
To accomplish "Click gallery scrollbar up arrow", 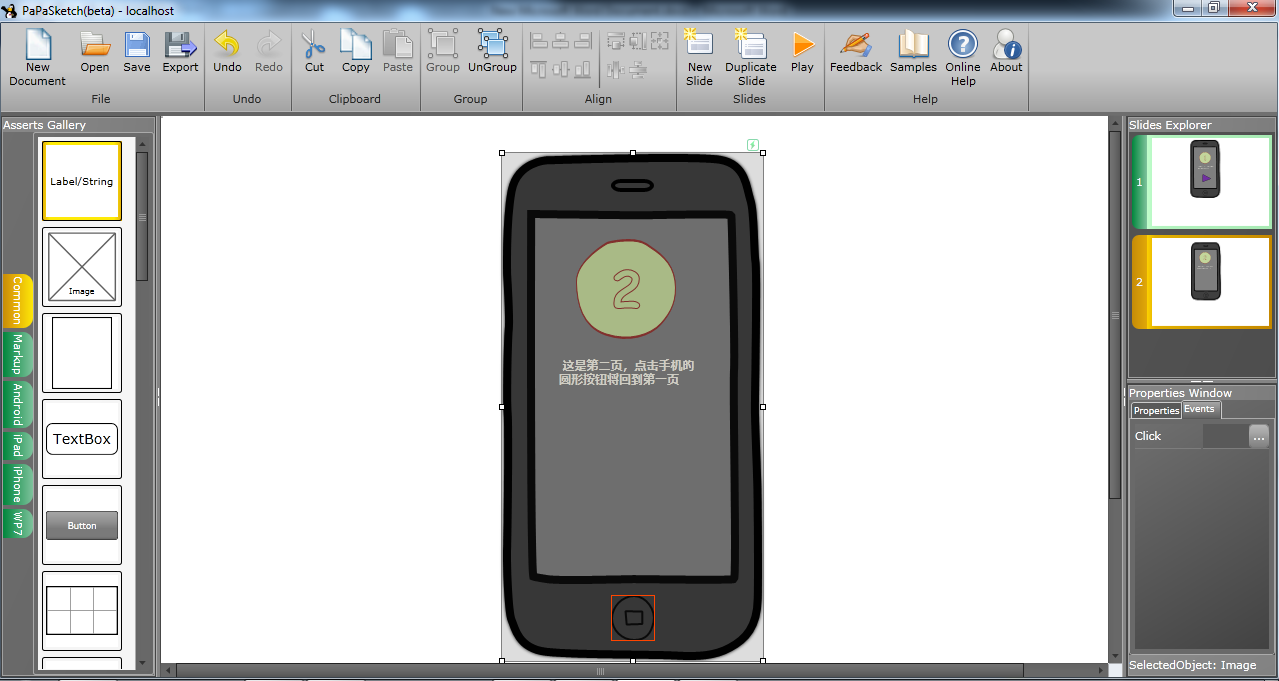I will click(x=142, y=144).
